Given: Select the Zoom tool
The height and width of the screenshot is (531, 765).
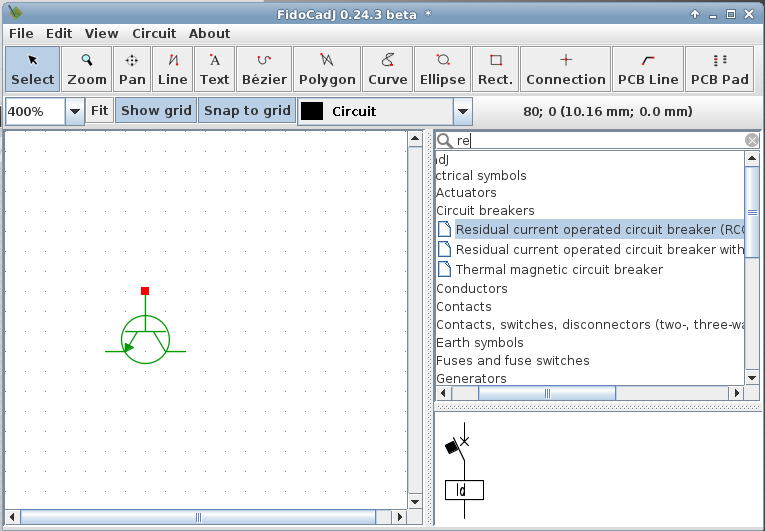Looking at the screenshot, I should click(x=87, y=69).
